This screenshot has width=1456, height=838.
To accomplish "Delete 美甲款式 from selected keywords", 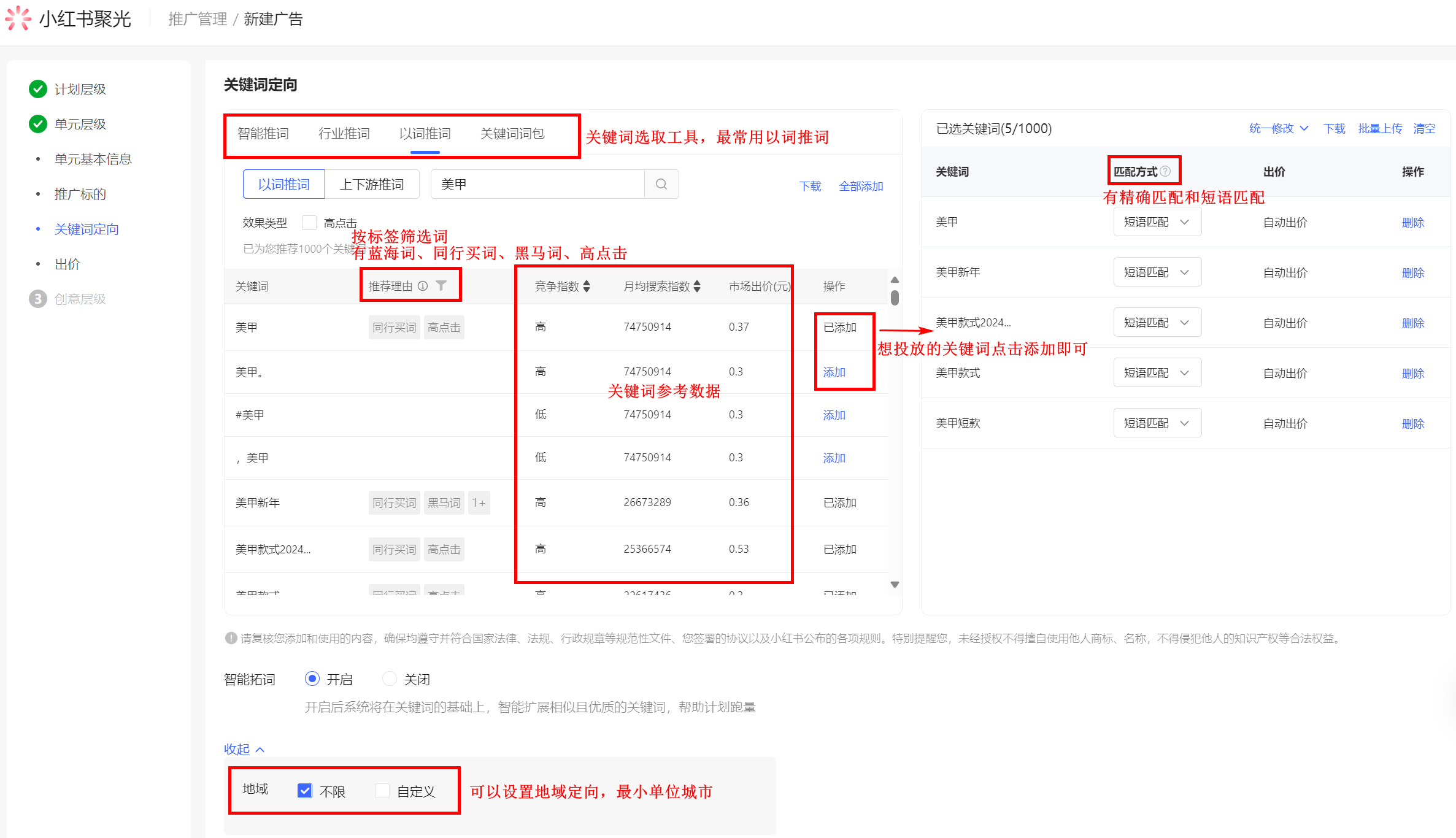I will coord(1413,374).
